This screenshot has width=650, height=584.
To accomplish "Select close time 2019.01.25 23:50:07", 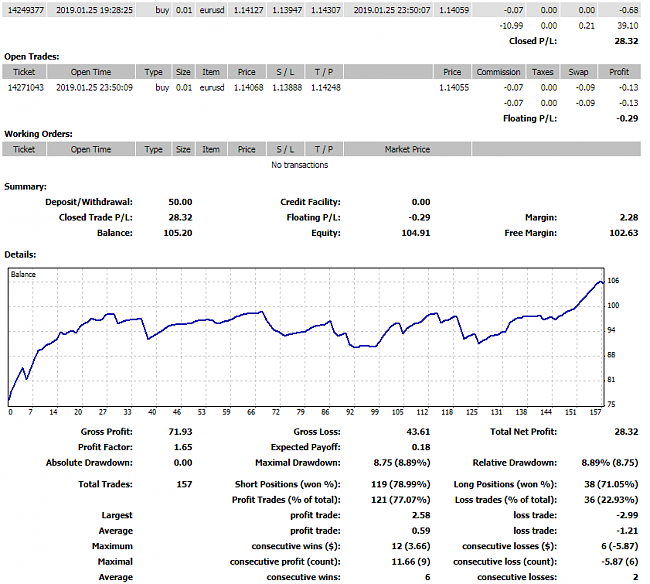I will click(x=392, y=10).
